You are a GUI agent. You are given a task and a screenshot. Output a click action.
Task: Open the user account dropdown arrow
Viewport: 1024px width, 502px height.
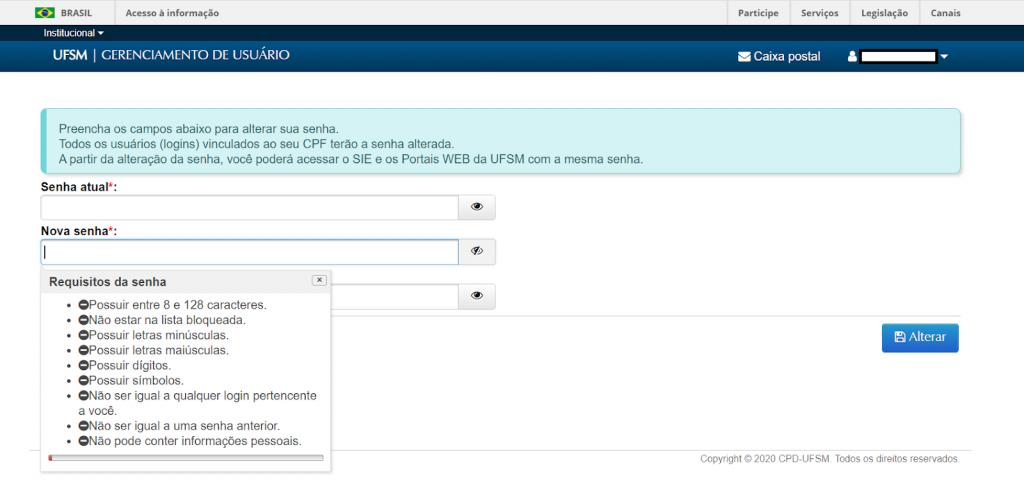(x=943, y=57)
